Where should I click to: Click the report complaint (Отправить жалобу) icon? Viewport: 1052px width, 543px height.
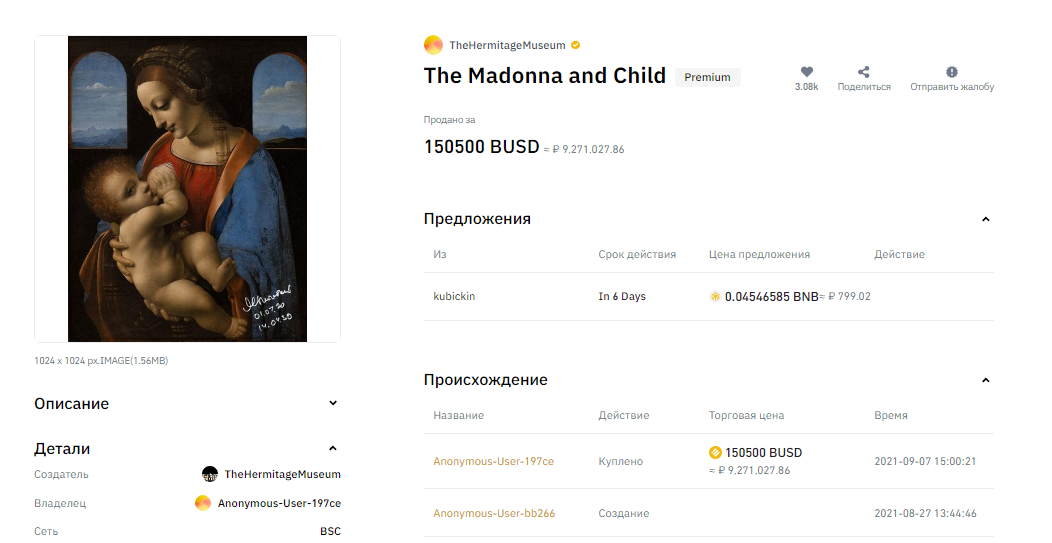pyautogui.click(x=951, y=72)
